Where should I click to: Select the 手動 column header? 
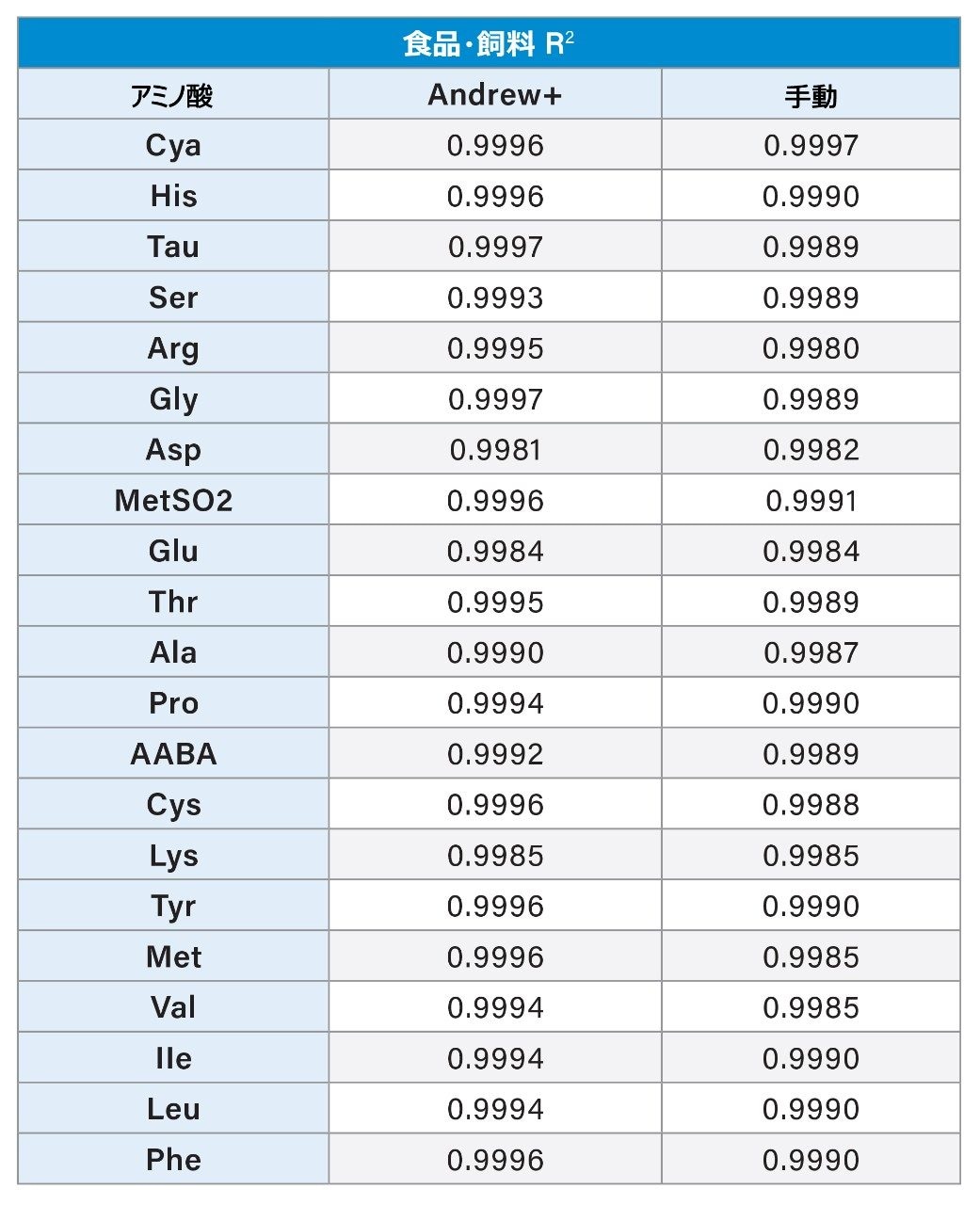coord(811,94)
